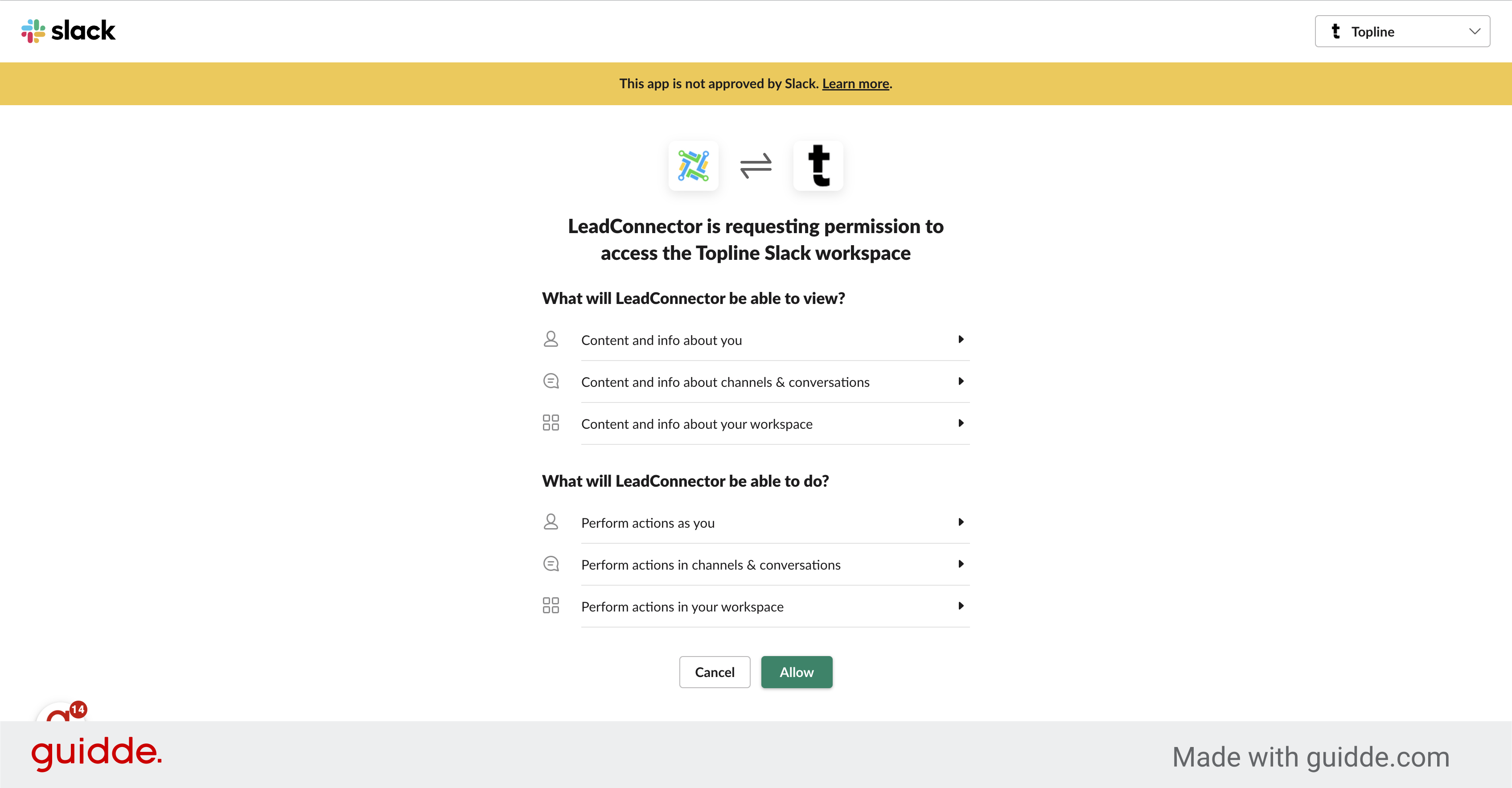This screenshot has height=788, width=1512.
Task: Expand Perform actions in channels & conversations
Action: 961,564
